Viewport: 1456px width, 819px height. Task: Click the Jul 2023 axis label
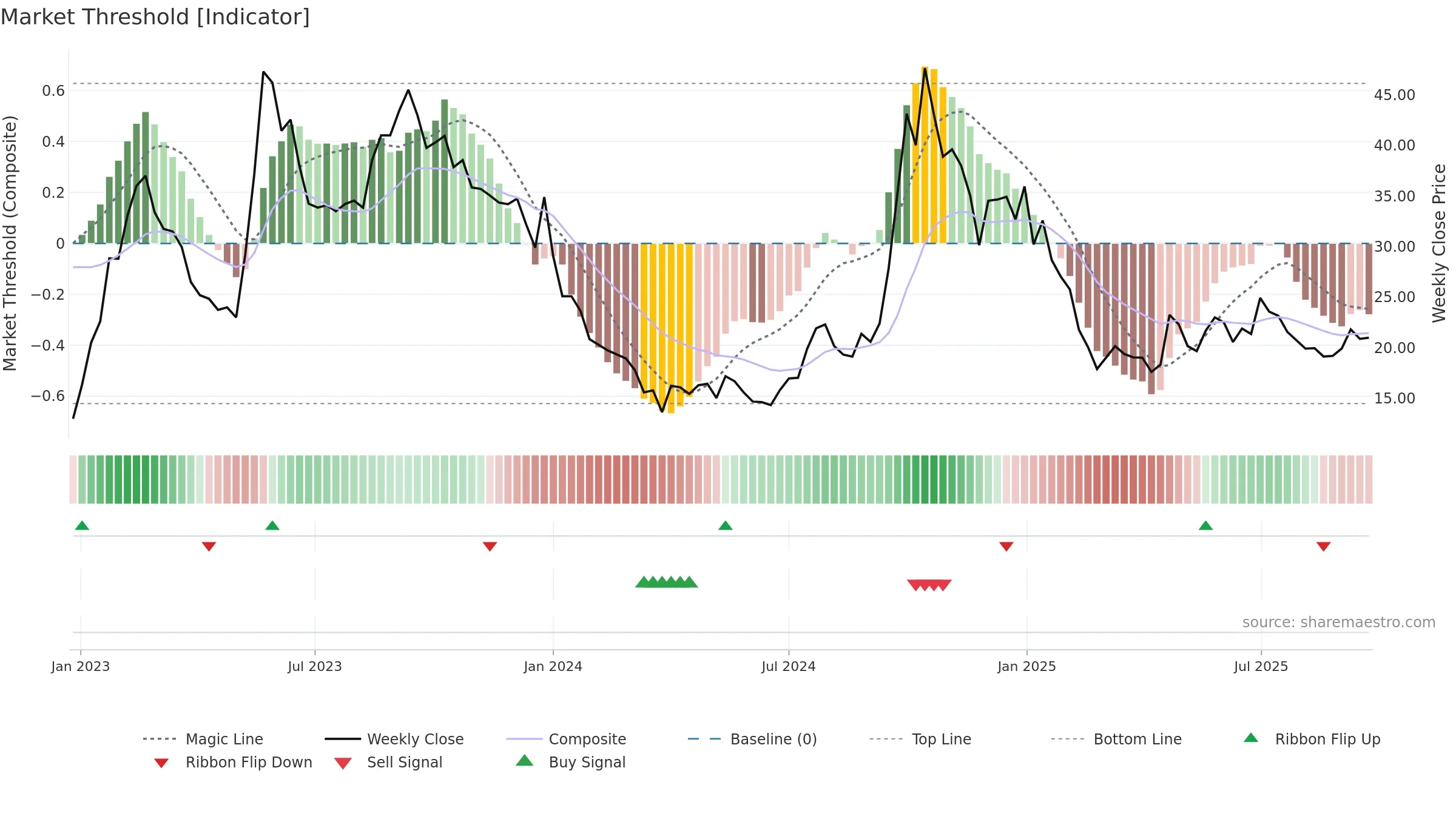315,667
